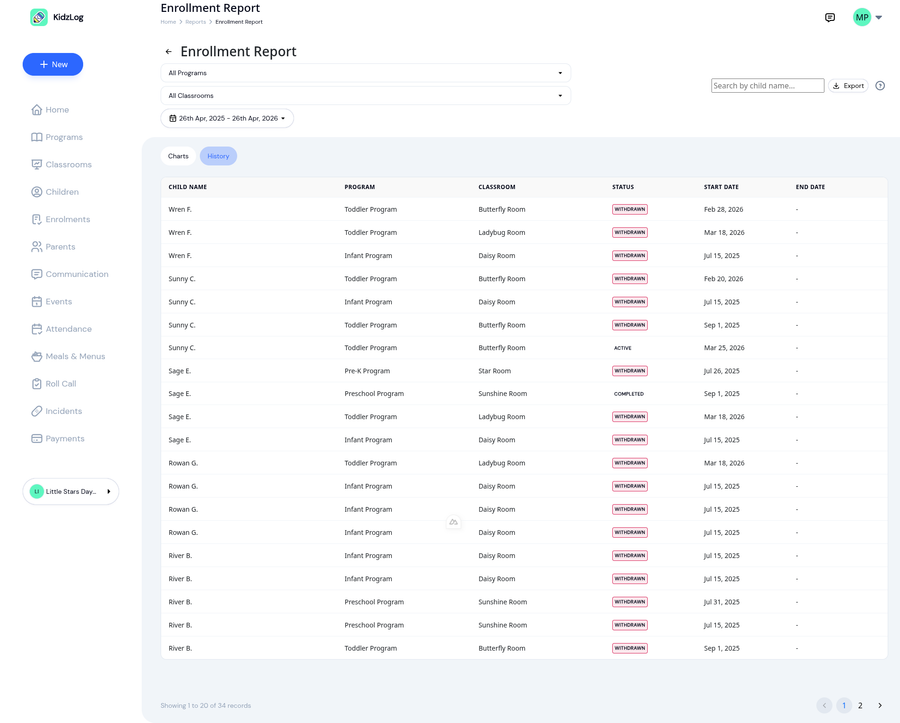This screenshot has width=900, height=723.
Task: Go to page 2
Action: point(860,706)
